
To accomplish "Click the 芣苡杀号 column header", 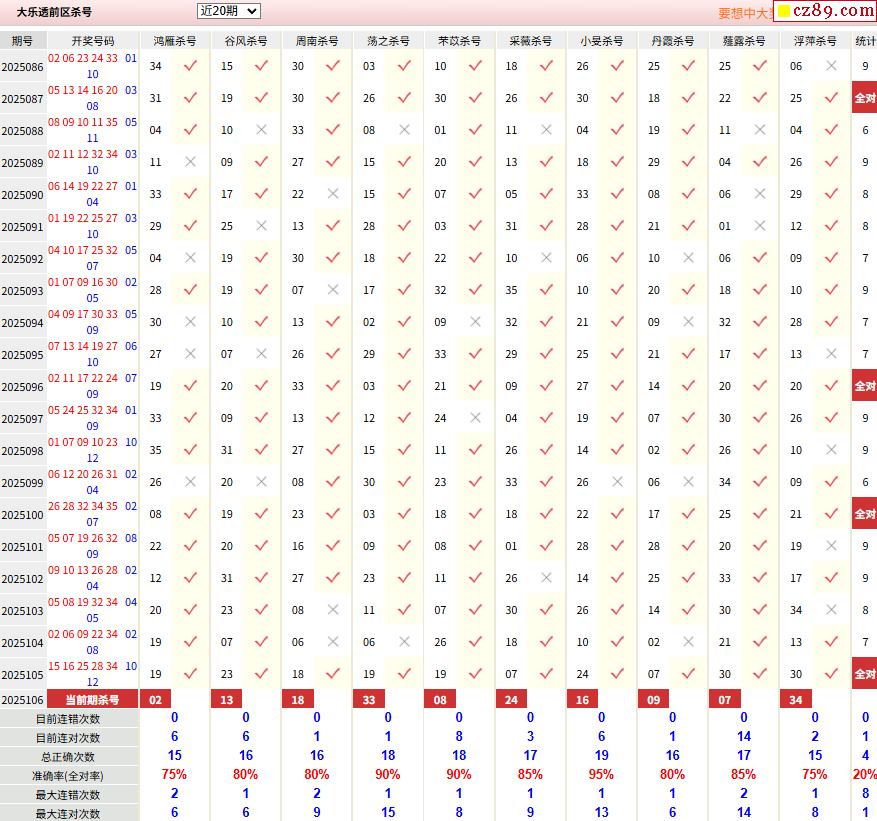I will (x=459, y=41).
